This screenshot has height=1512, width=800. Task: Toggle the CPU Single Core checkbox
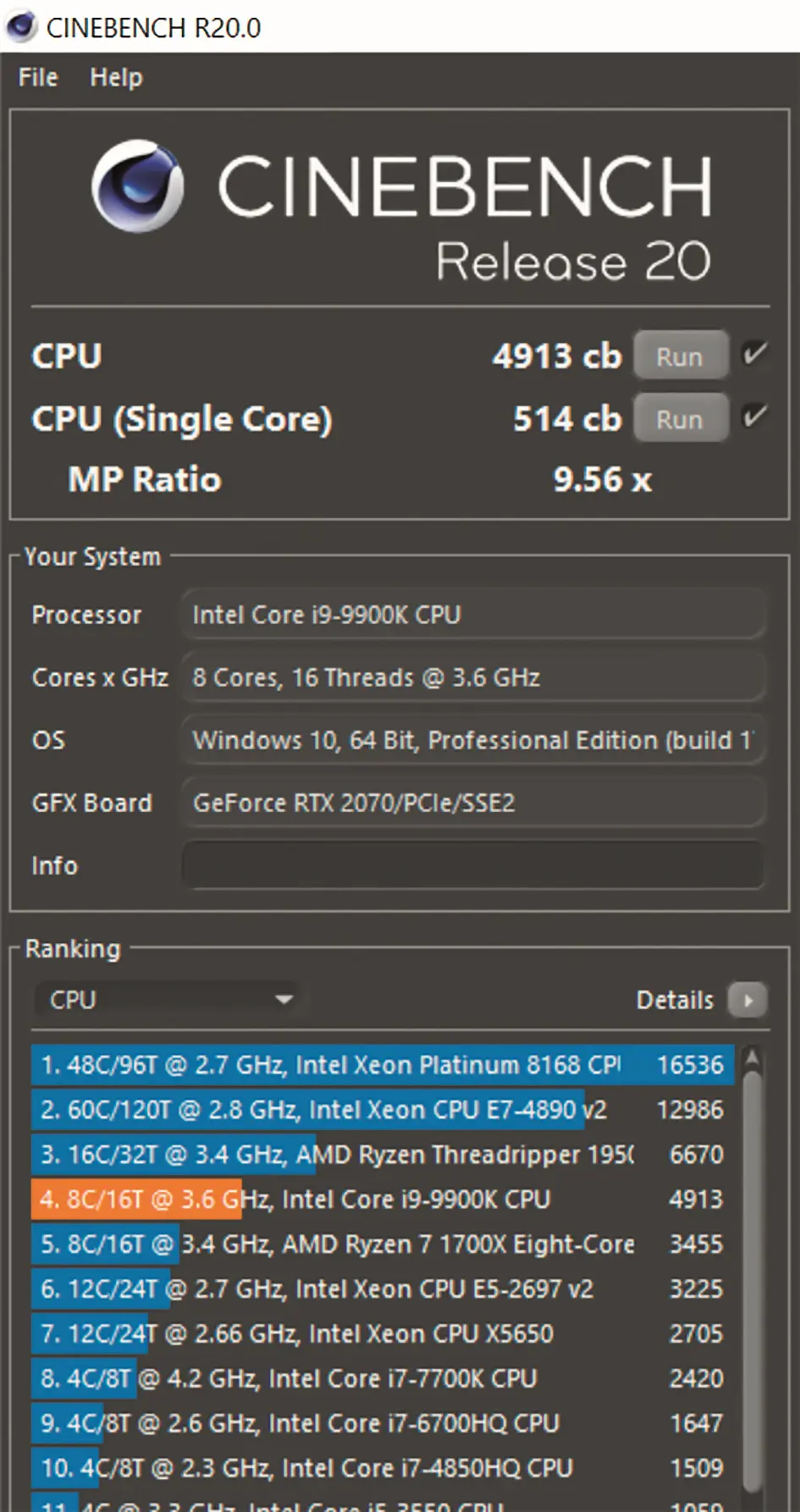(x=754, y=417)
